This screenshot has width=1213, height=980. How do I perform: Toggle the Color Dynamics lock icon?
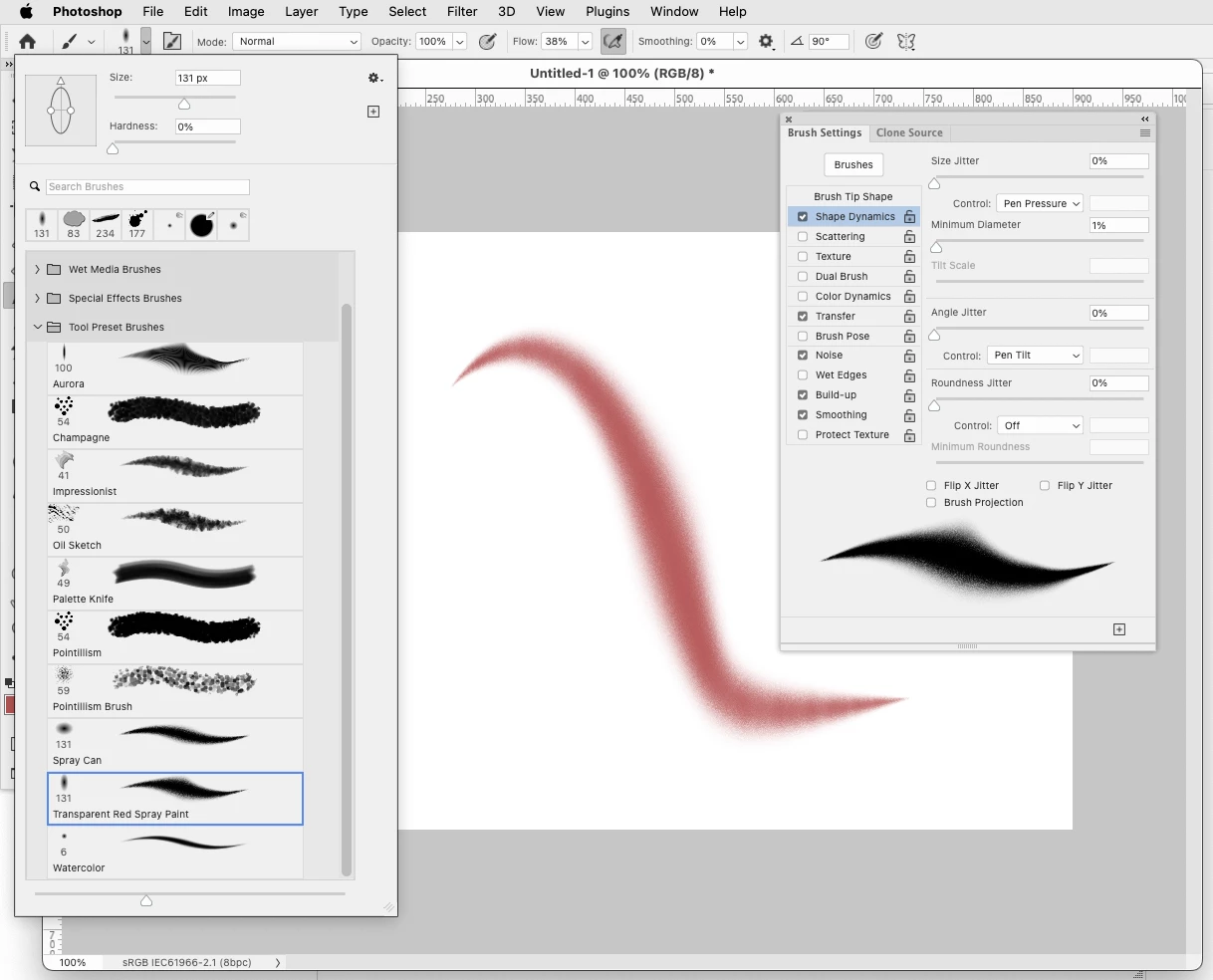[909, 297]
